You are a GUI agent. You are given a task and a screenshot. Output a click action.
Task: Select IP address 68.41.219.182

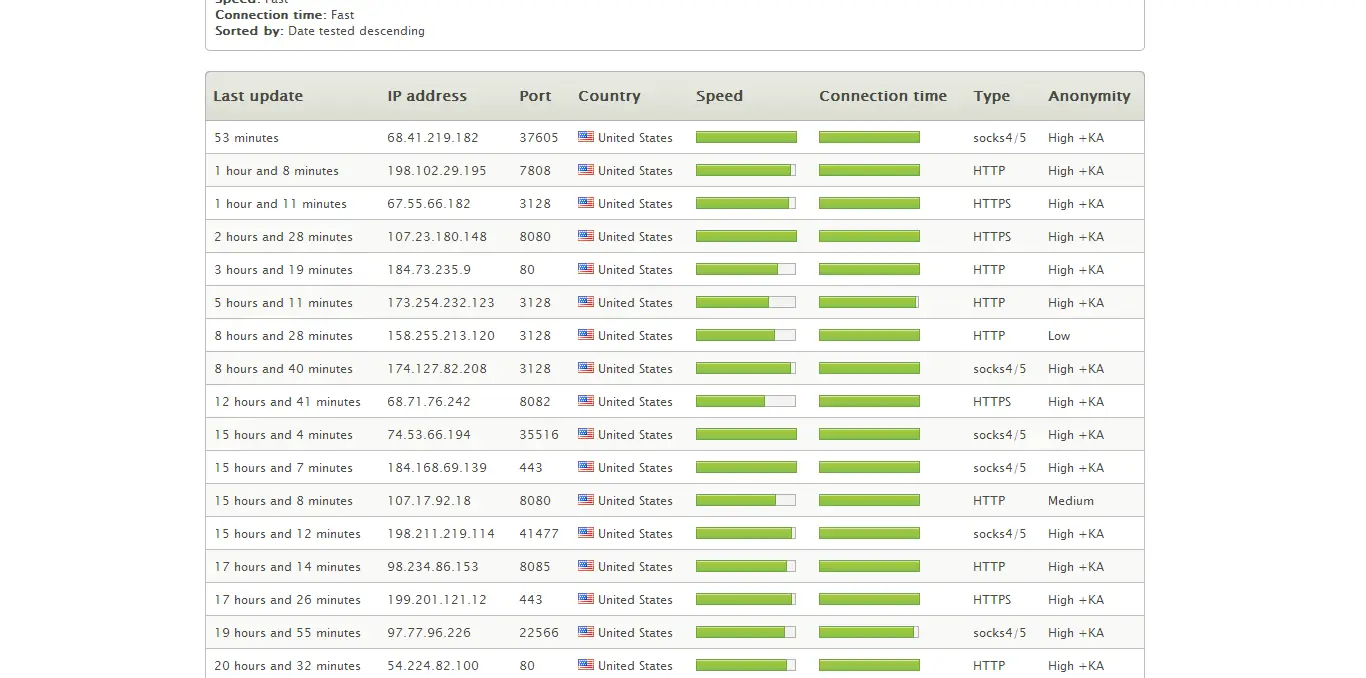tap(433, 138)
